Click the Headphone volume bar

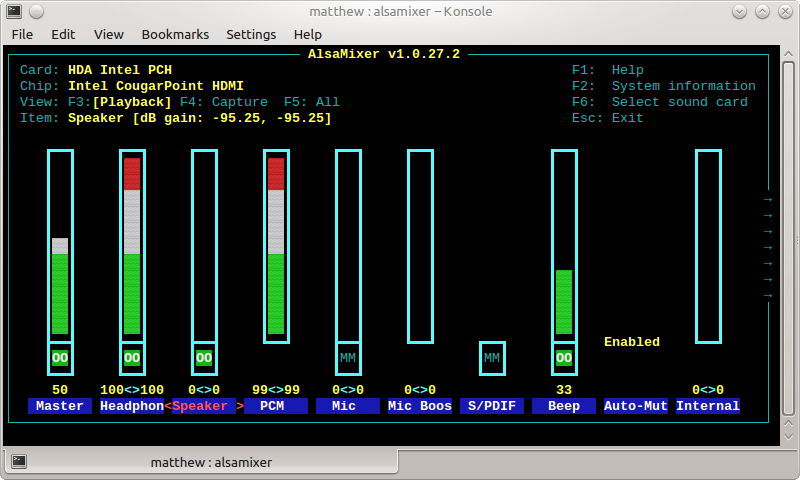(132, 246)
